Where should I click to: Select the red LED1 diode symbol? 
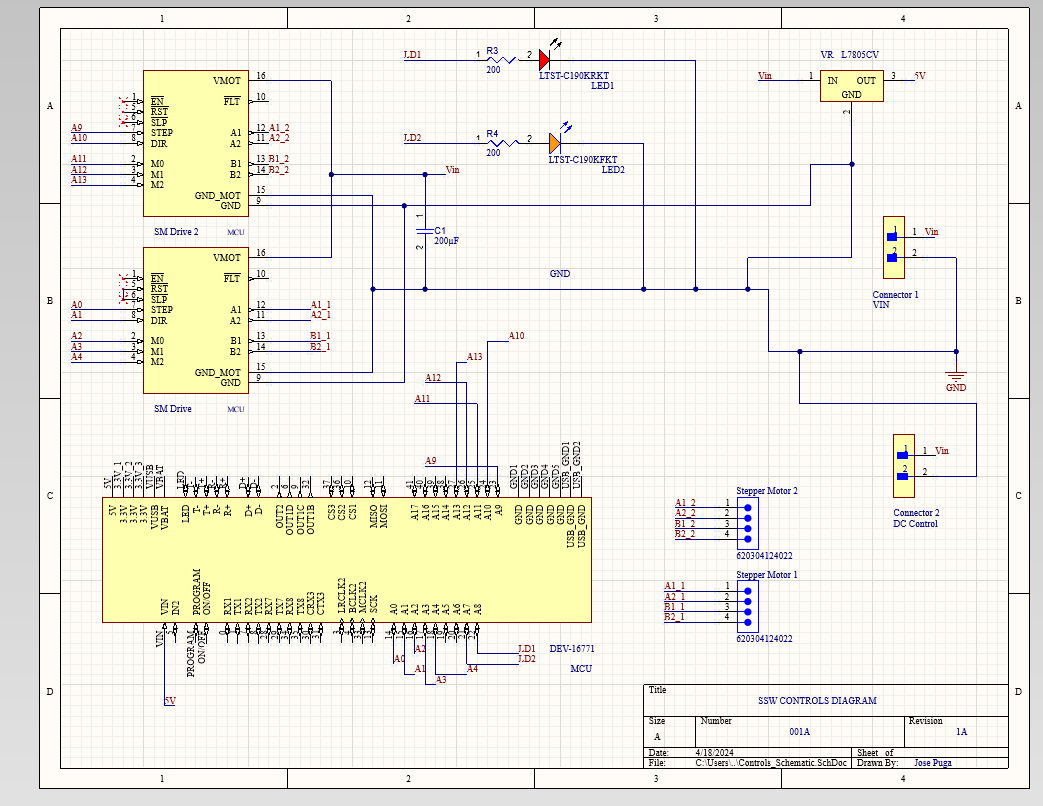(x=545, y=60)
